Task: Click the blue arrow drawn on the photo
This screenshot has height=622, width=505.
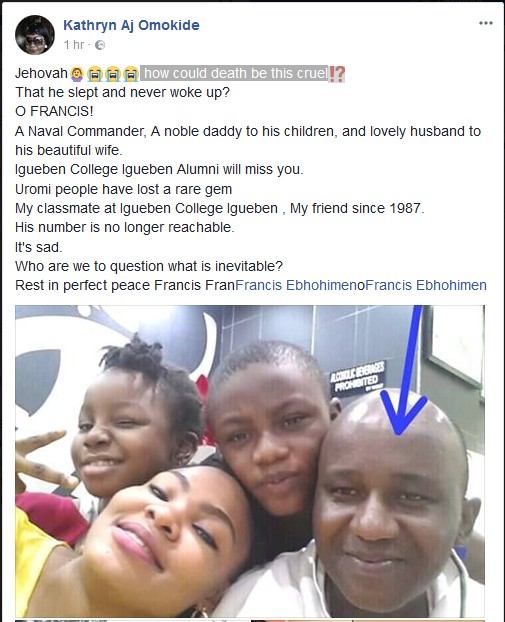Action: [407, 370]
